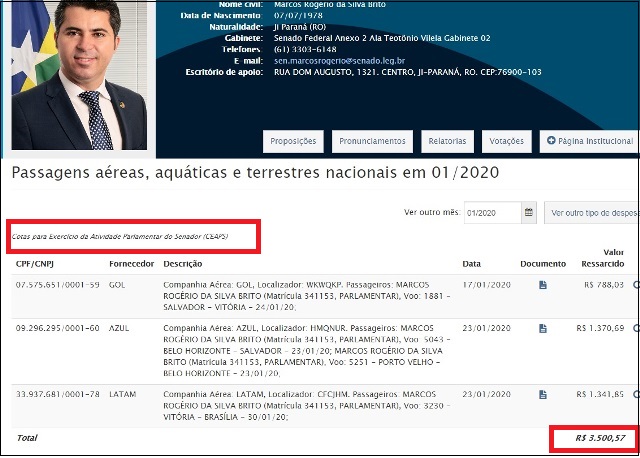Viewport: 640px width, 458px height.
Task: Go to the Relatorias tab
Action: coord(446,142)
